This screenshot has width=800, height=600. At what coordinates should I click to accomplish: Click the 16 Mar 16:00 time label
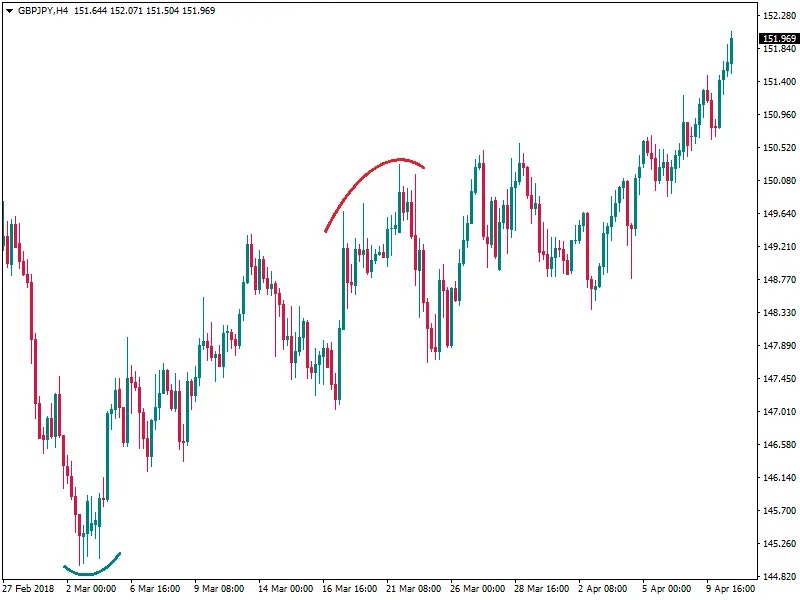349,589
